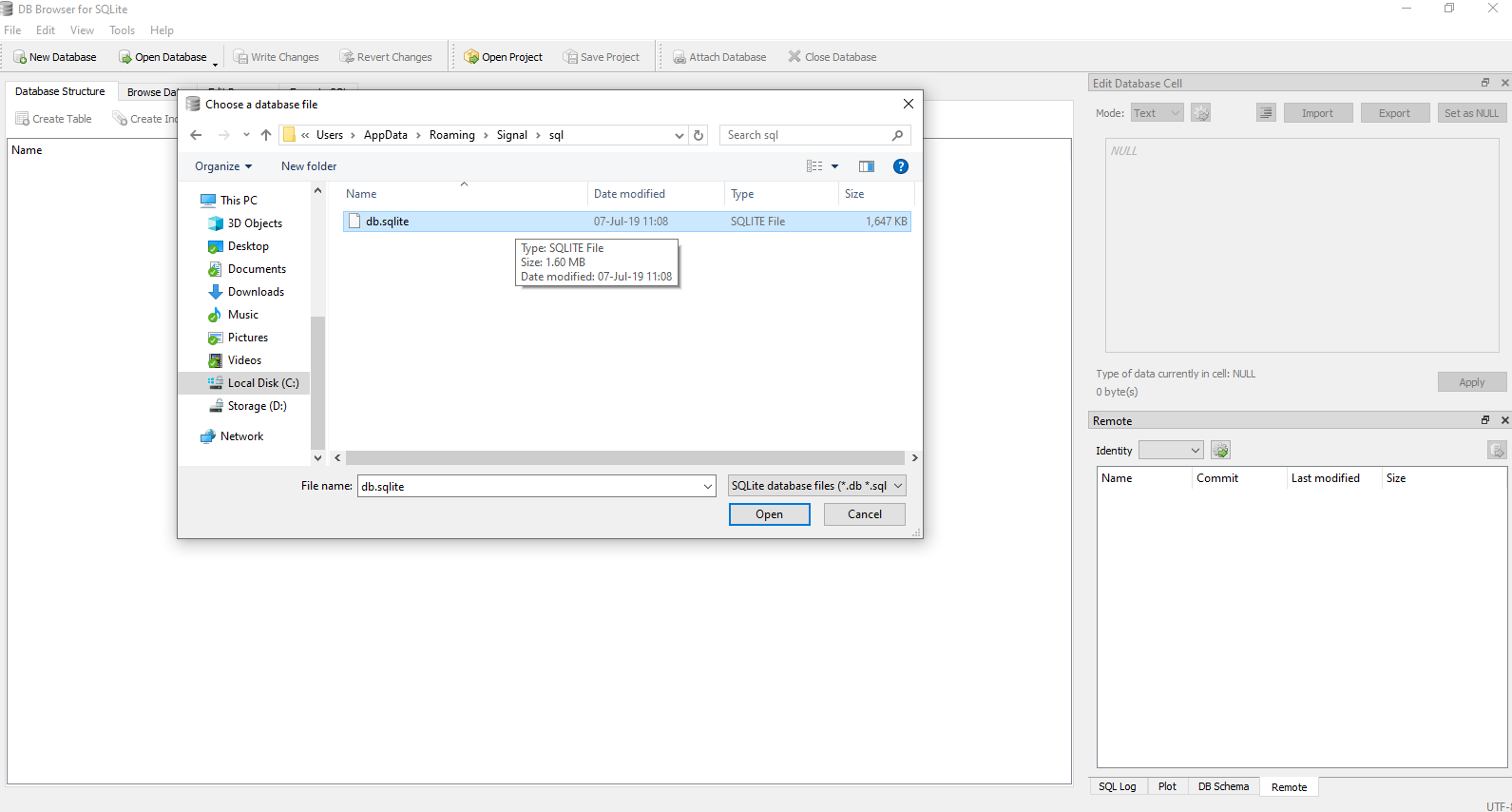The height and width of the screenshot is (812, 1512).
Task: Open the Edit menu
Action: point(46,30)
